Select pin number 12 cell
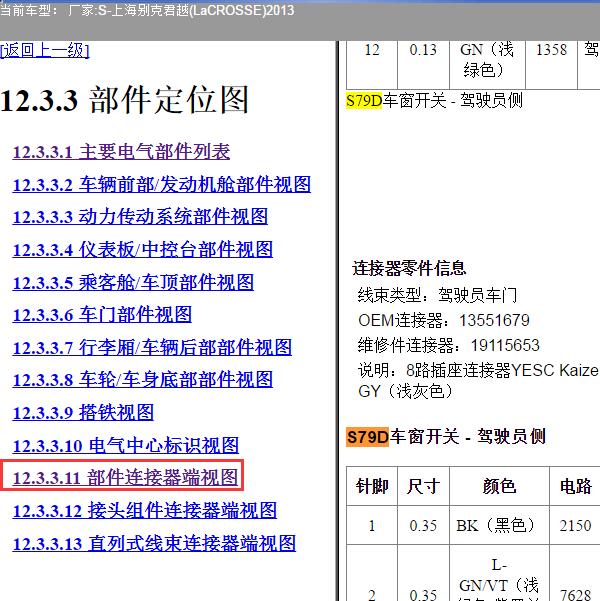Image resolution: width=600 pixels, height=601 pixels. [372, 64]
